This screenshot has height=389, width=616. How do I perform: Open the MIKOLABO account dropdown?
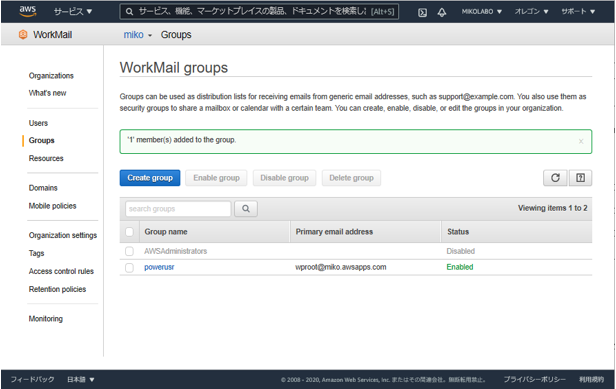coord(482,12)
